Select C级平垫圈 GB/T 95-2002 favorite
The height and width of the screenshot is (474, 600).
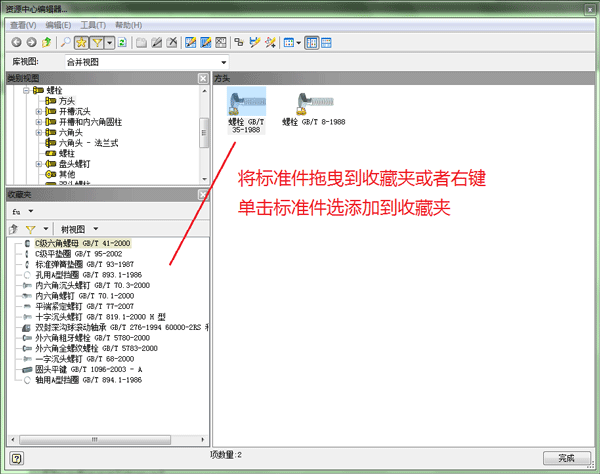78,254
